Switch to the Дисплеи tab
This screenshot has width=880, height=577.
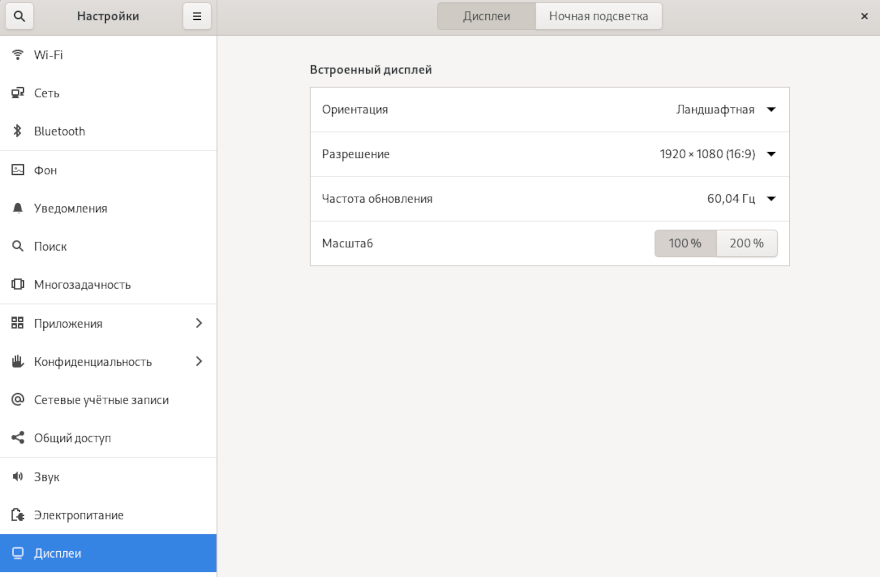click(x=486, y=16)
